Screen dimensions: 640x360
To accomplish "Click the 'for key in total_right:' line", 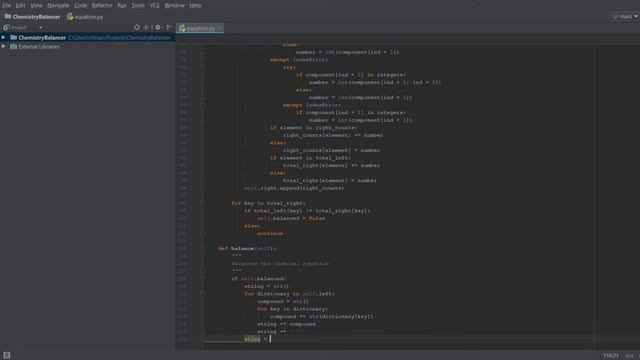I will point(268,203).
